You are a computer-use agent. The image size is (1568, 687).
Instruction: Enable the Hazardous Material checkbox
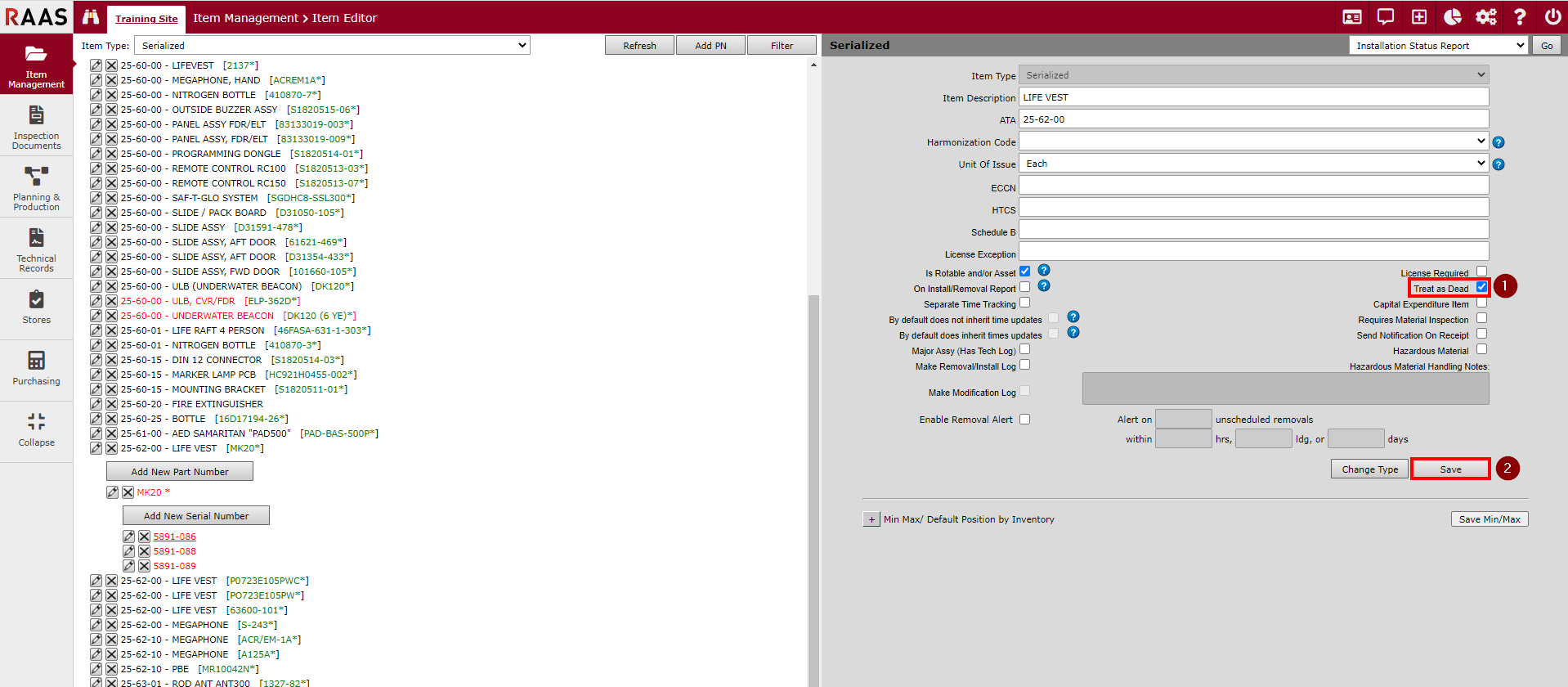(x=1481, y=349)
